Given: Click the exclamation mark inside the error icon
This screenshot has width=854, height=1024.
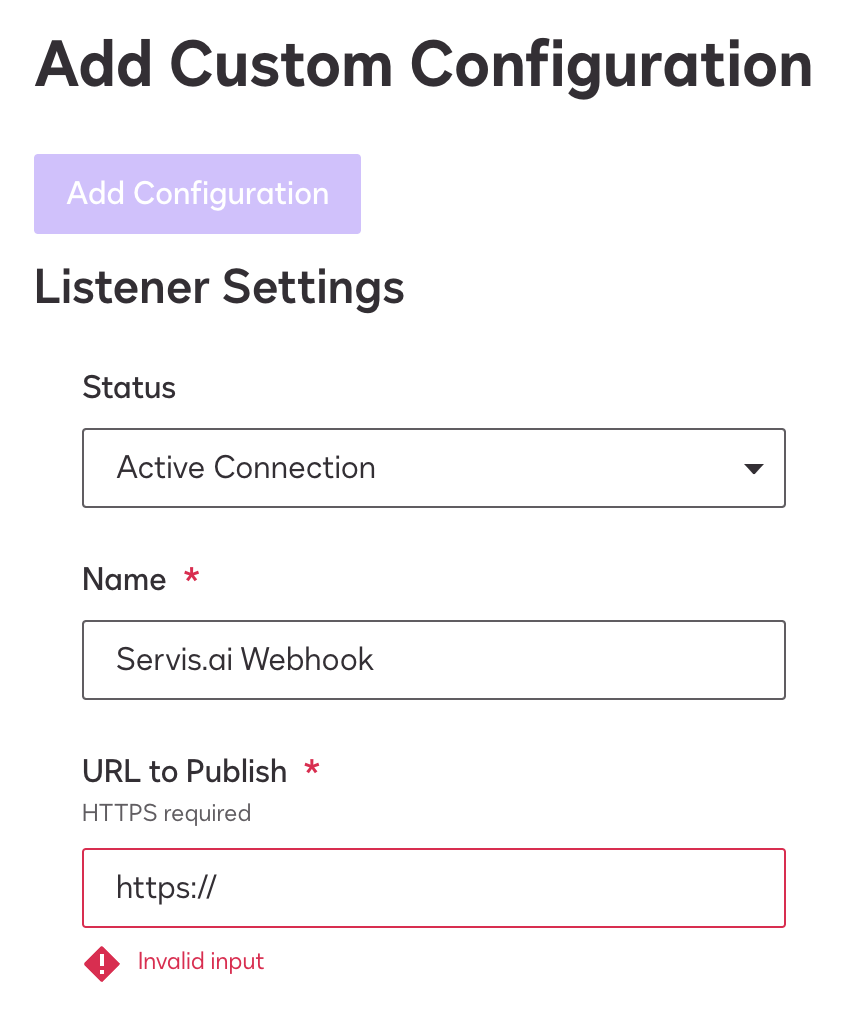Looking at the screenshot, I should pyautogui.click(x=102, y=963).
